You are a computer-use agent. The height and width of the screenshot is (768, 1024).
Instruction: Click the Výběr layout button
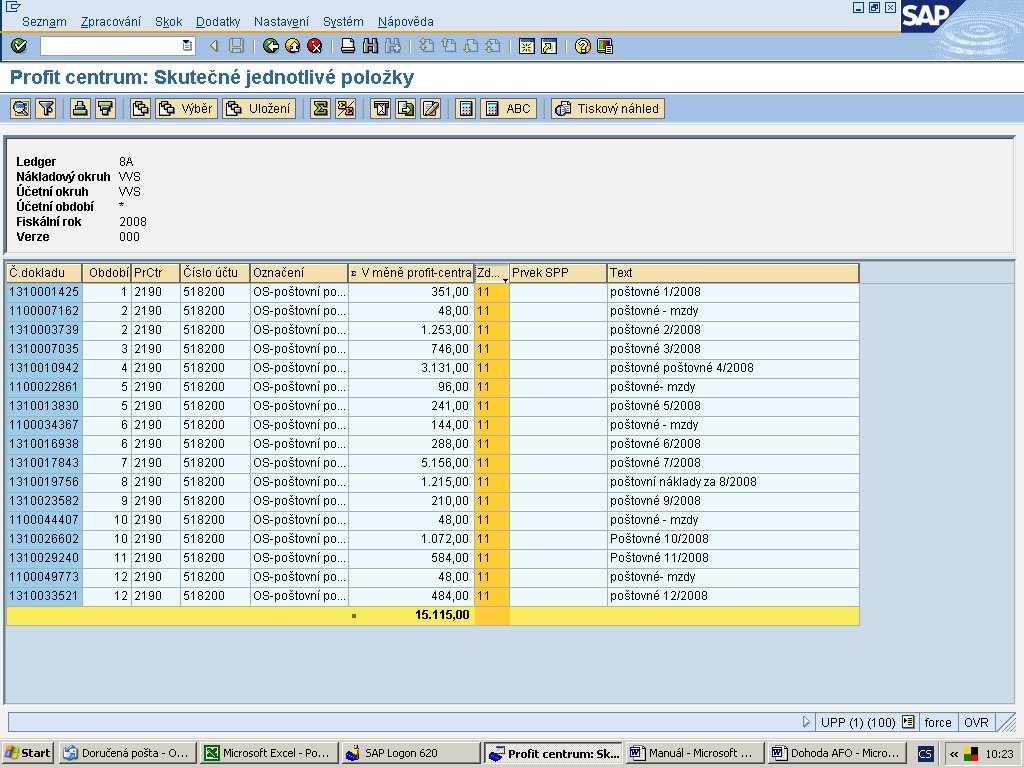[186, 108]
